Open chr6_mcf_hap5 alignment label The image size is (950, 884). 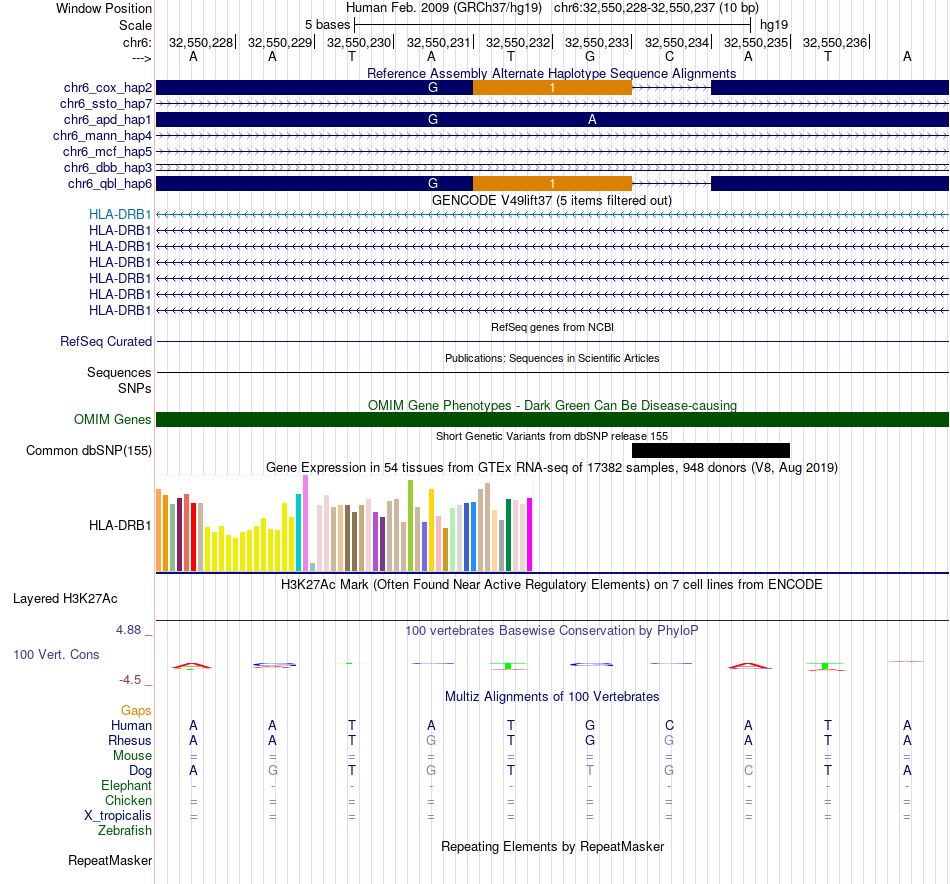point(107,151)
